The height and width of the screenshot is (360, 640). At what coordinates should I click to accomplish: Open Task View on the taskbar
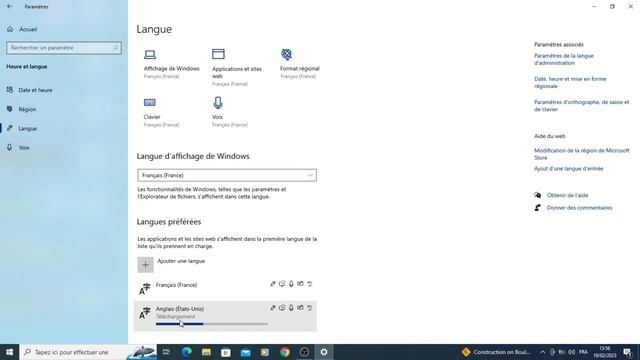click(166, 352)
